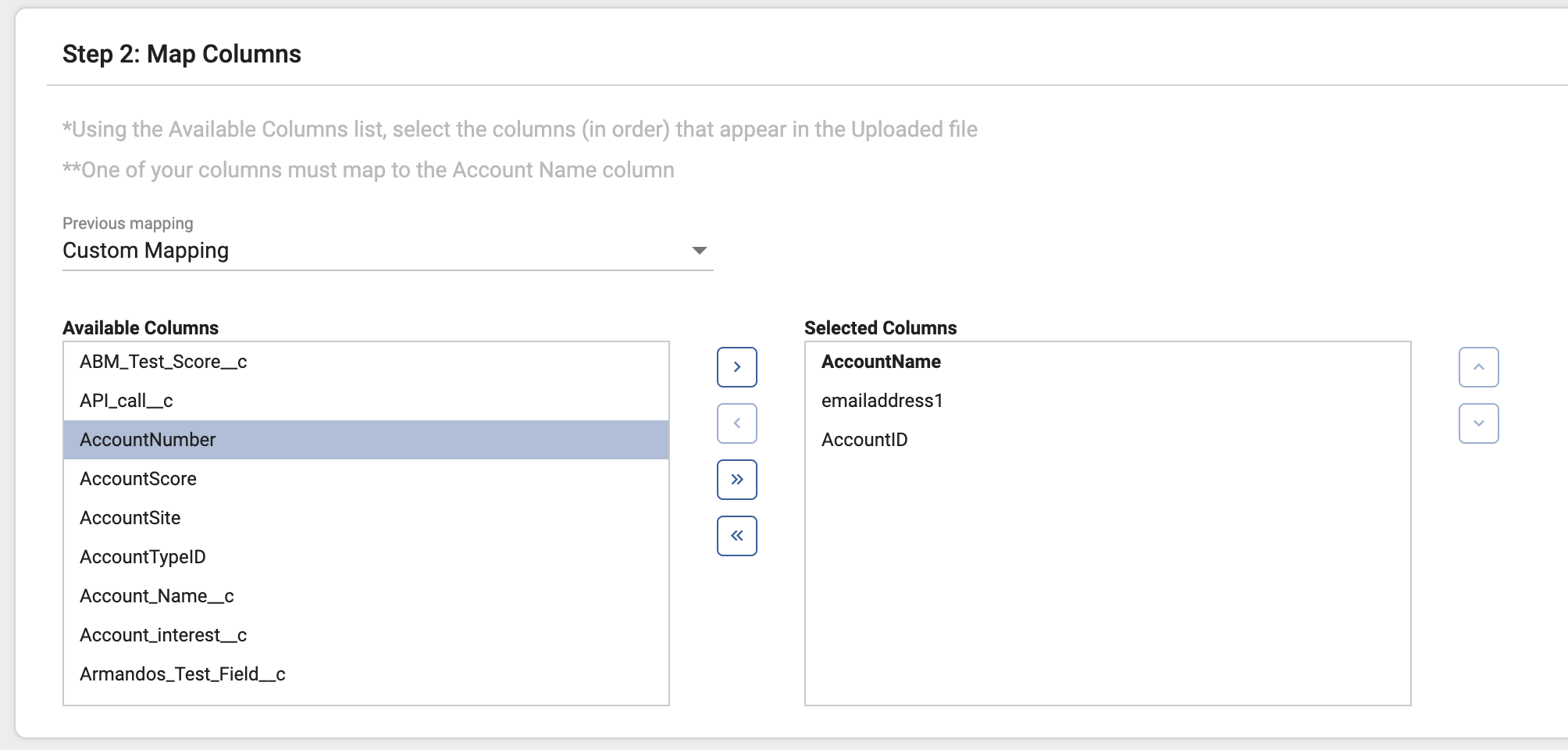Image resolution: width=1568 pixels, height=750 pixels.
Task: Add all columns with double right arrow
Action: pyautogui.click(x=736, y=480)
